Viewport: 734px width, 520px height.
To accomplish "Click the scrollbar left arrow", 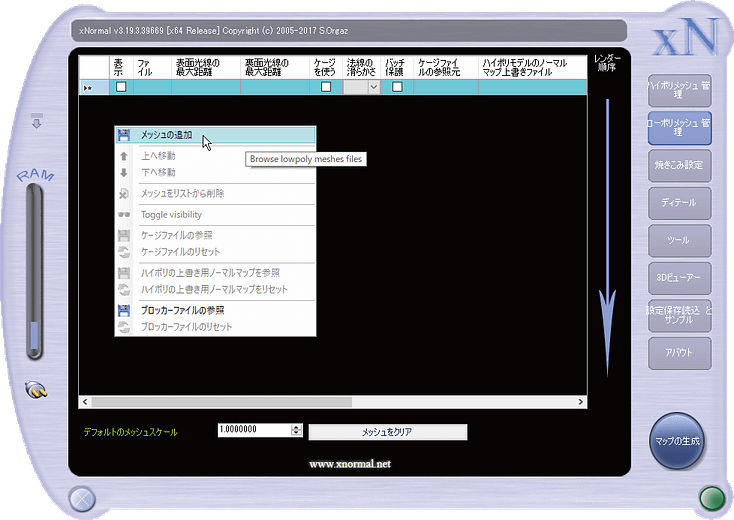I will coord(85,402).
